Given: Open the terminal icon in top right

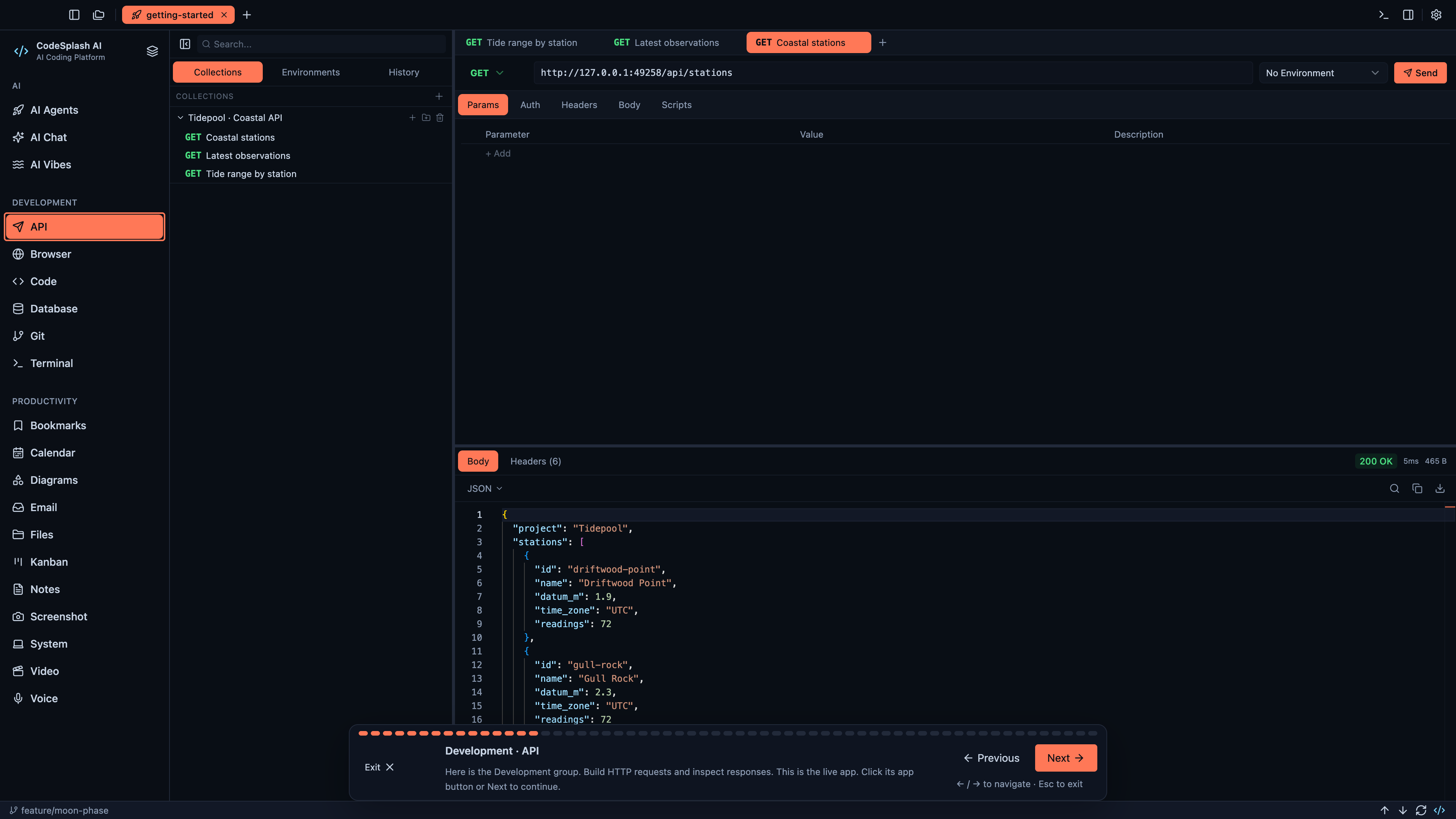Looking at the screenshot, I should (1383, 15).
